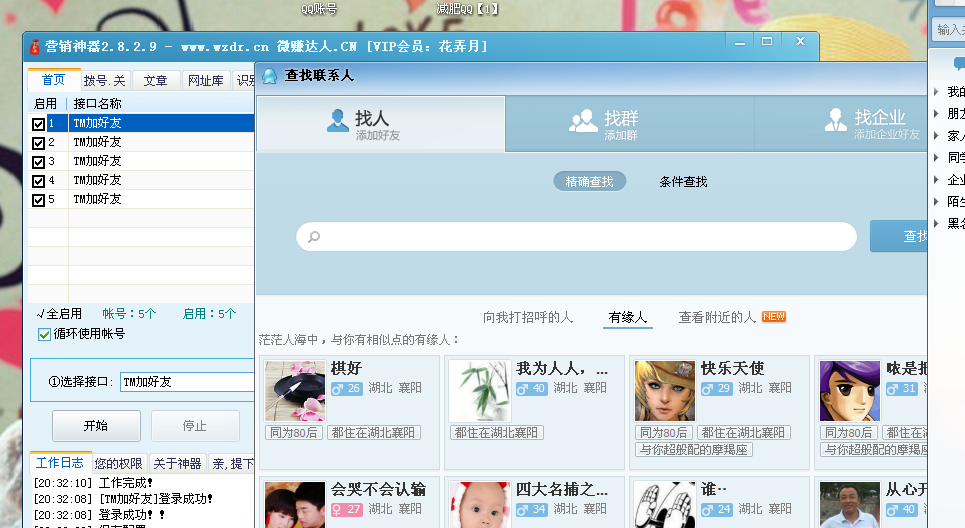This screenshot has width=965, height=528.
Task: Open profile name 棋好
Action: point(346,369)
